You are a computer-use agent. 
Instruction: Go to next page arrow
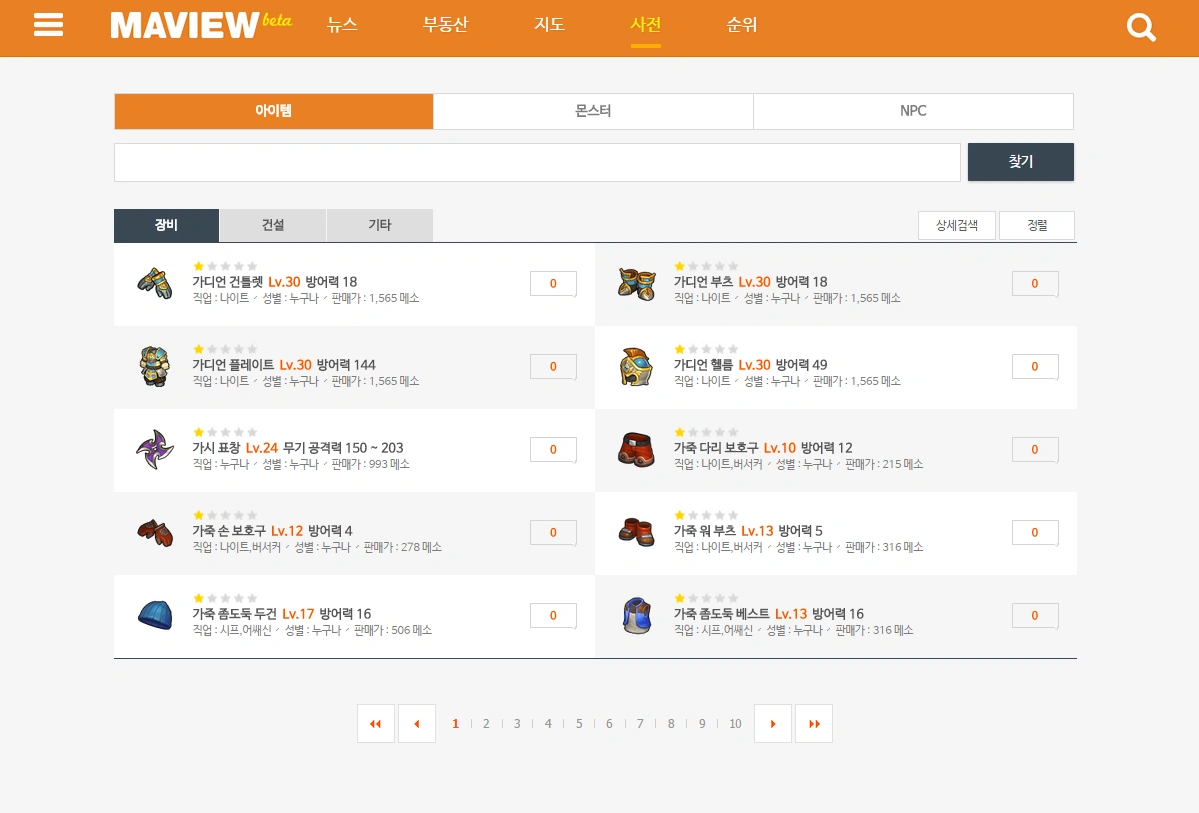[772, 724]
